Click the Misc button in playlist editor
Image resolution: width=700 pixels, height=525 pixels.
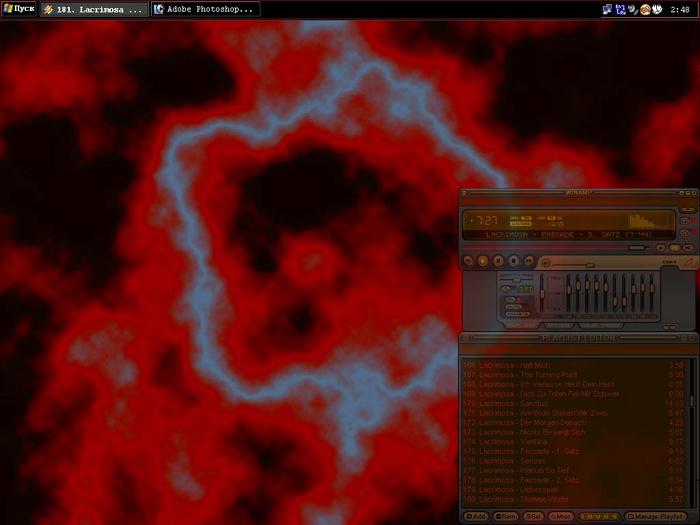(x=562, y=516)
